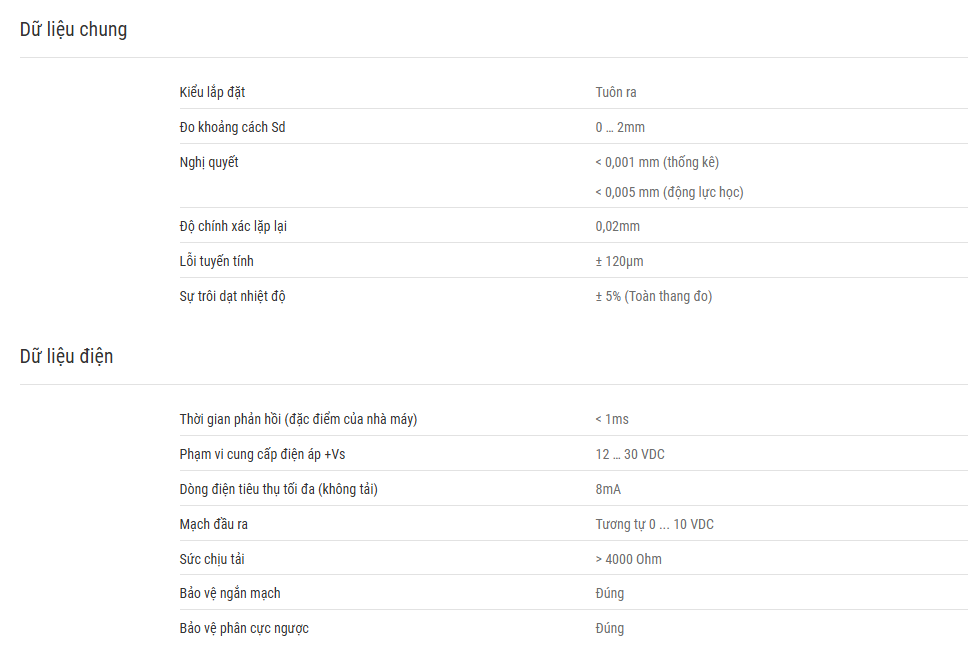Image resolution: width=968 pixels, height=652 pixels.
Task: Select the 'Đo khoảng cách Sd' label
Action: tap(233, 127)
